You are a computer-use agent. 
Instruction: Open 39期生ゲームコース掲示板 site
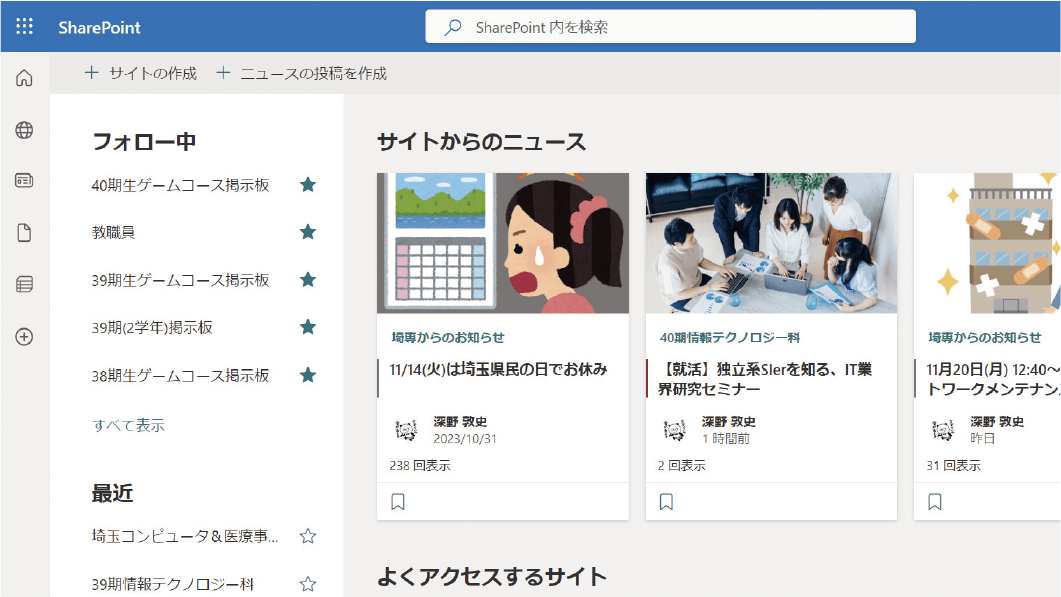point(181,280)
